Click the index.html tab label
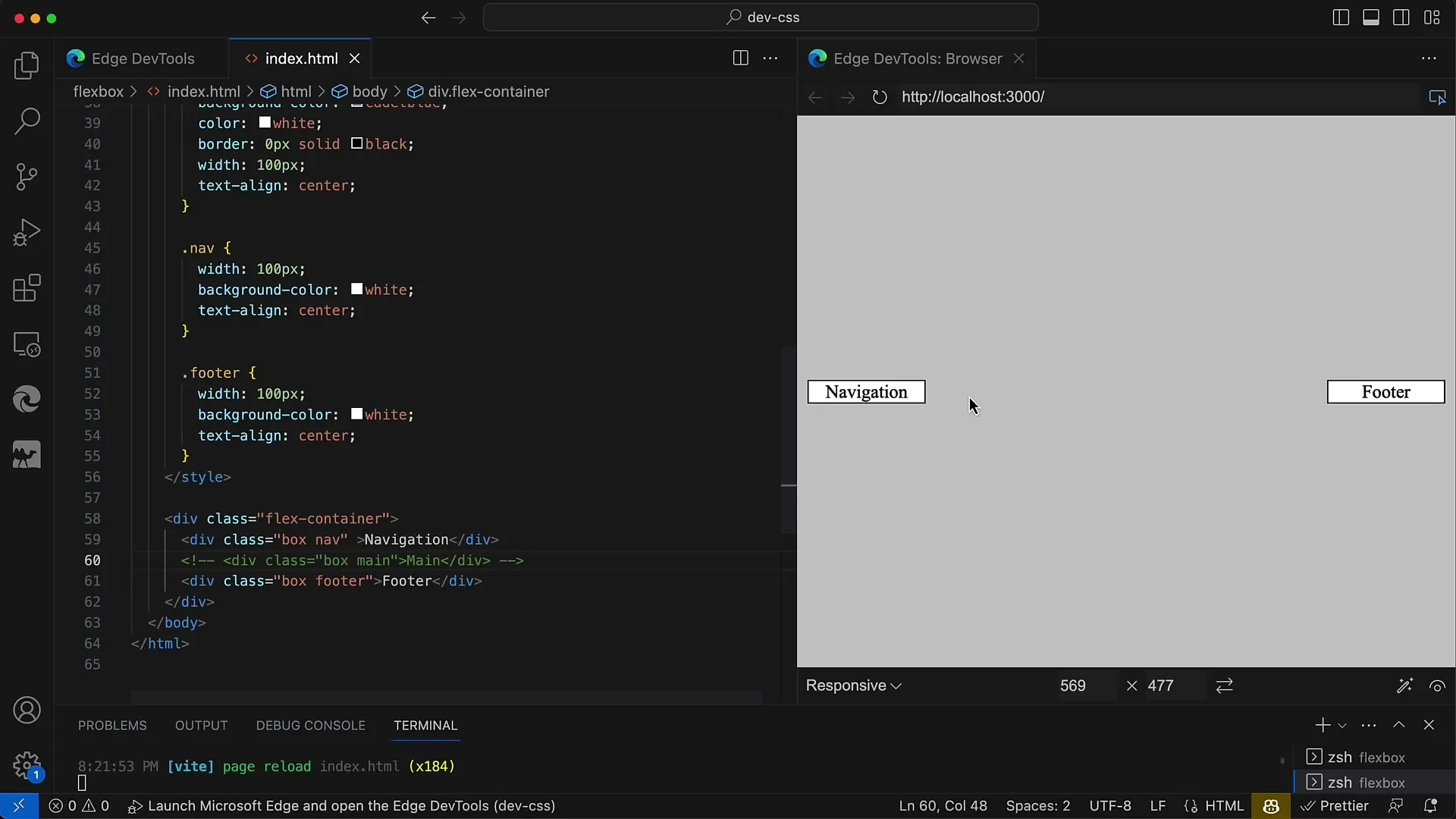This screenshot has width=1456, height=819. click(x=302, y=58)
